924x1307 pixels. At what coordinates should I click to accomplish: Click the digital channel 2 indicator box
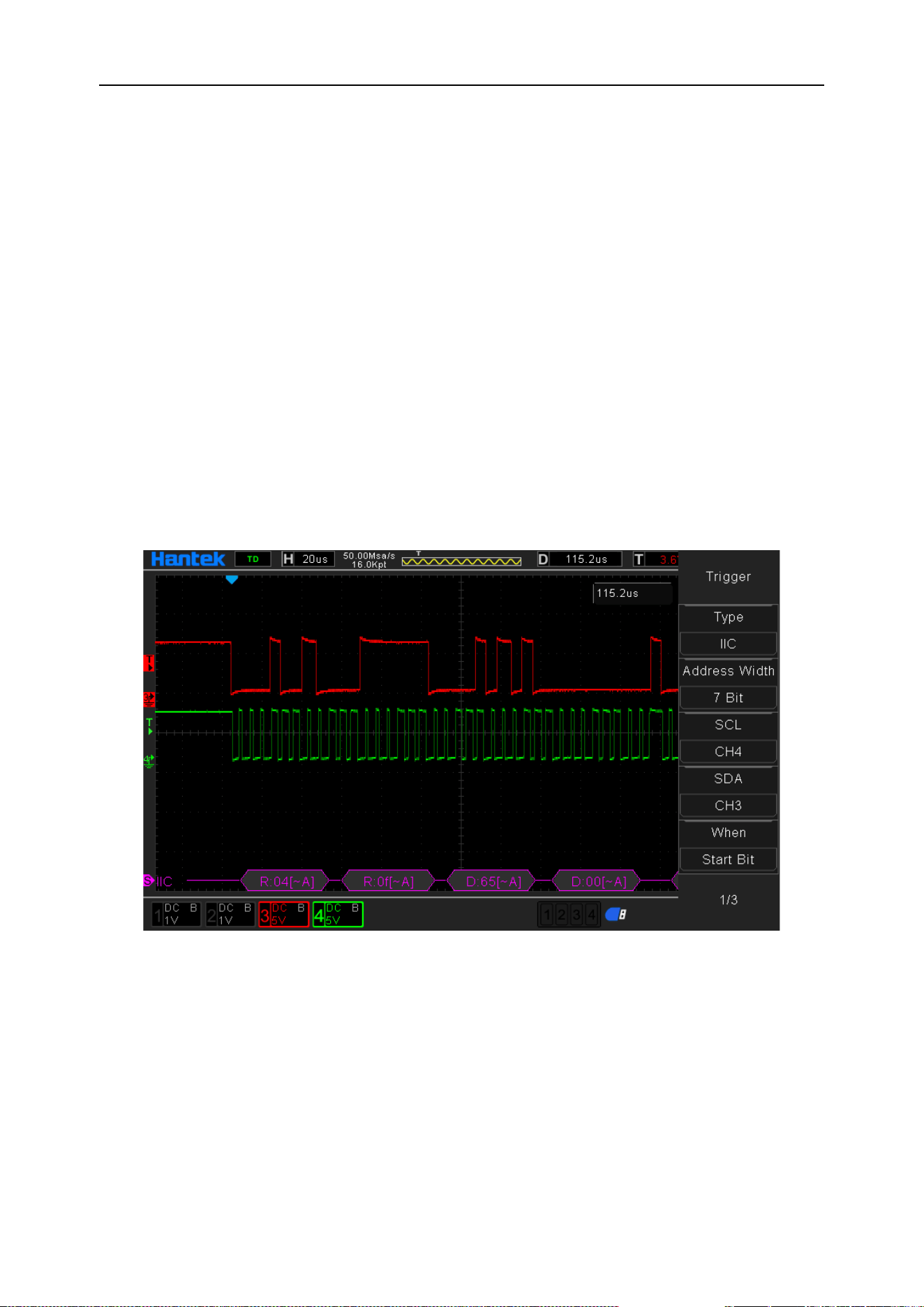562,914
